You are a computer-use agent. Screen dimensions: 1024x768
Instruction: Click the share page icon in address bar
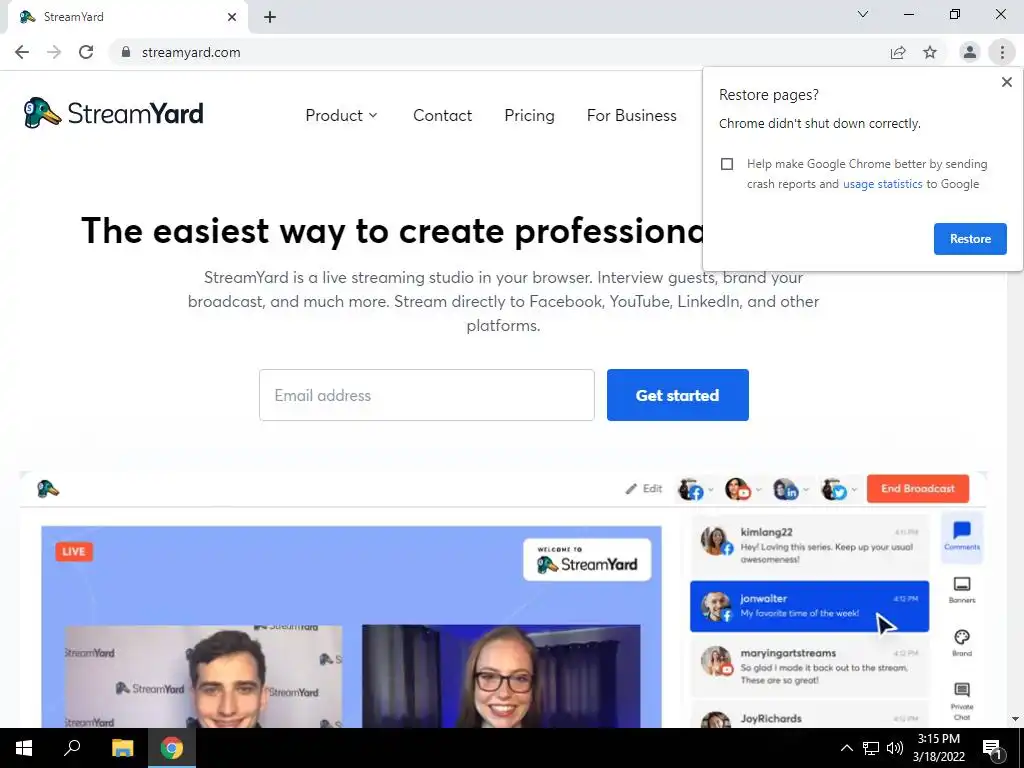coord(898,52)
